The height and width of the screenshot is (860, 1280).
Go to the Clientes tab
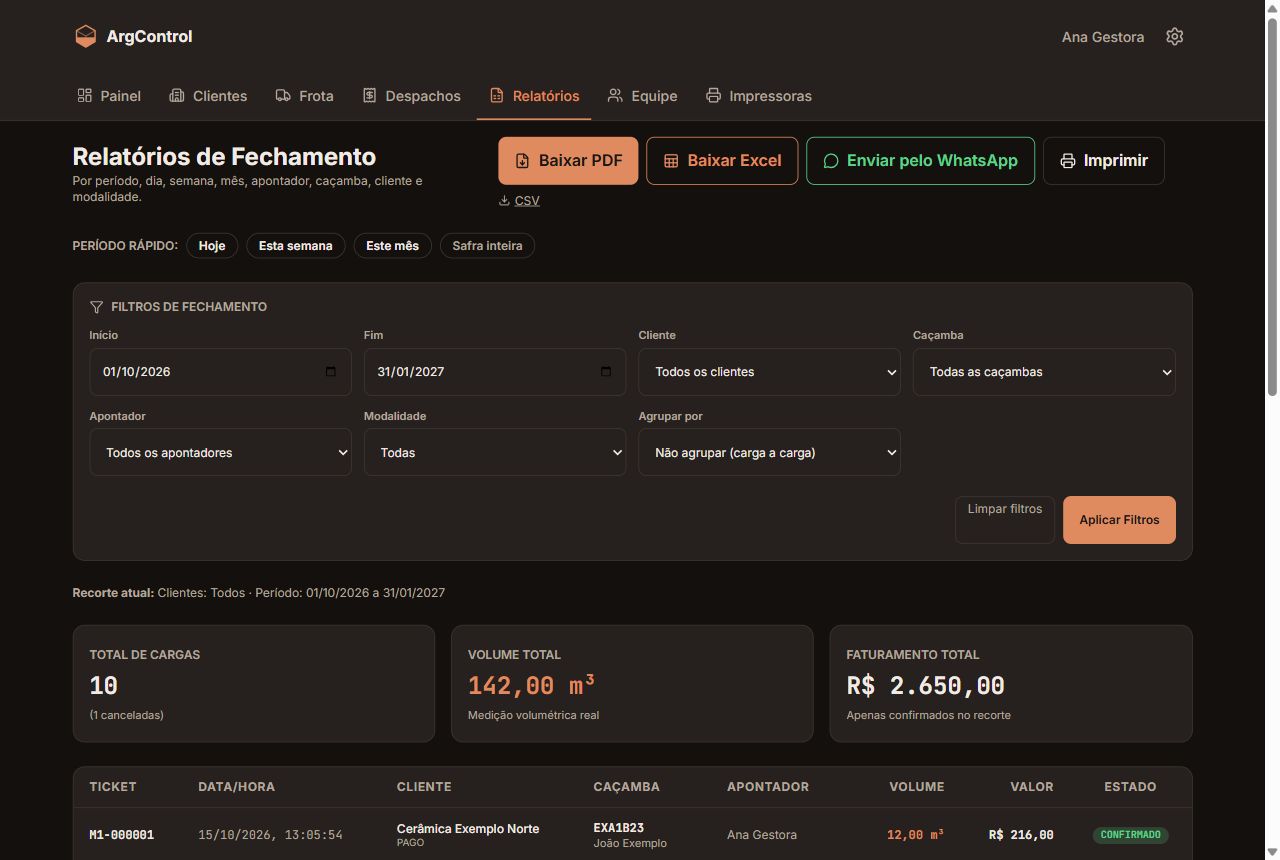(x=208, y=96)
